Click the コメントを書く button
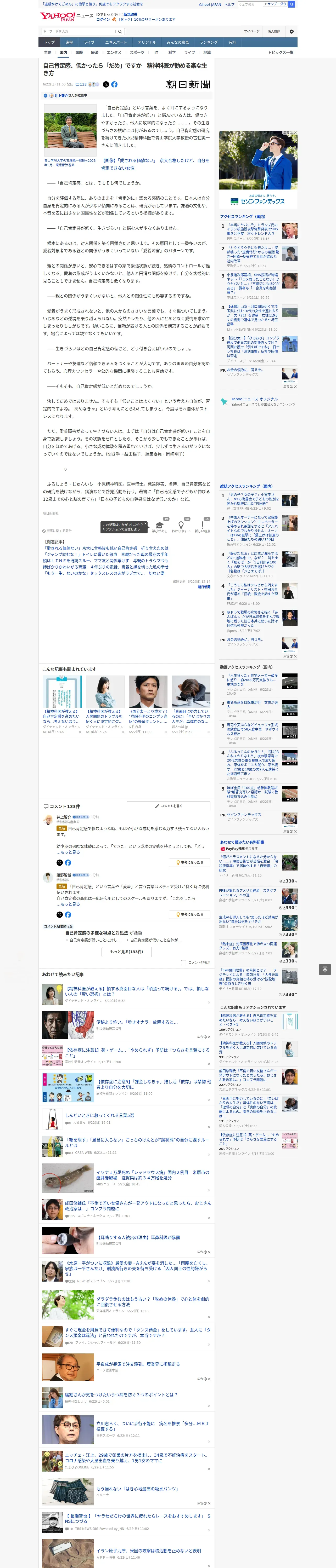This screenshot has height=1568, width=336. (x=168, y=806)
